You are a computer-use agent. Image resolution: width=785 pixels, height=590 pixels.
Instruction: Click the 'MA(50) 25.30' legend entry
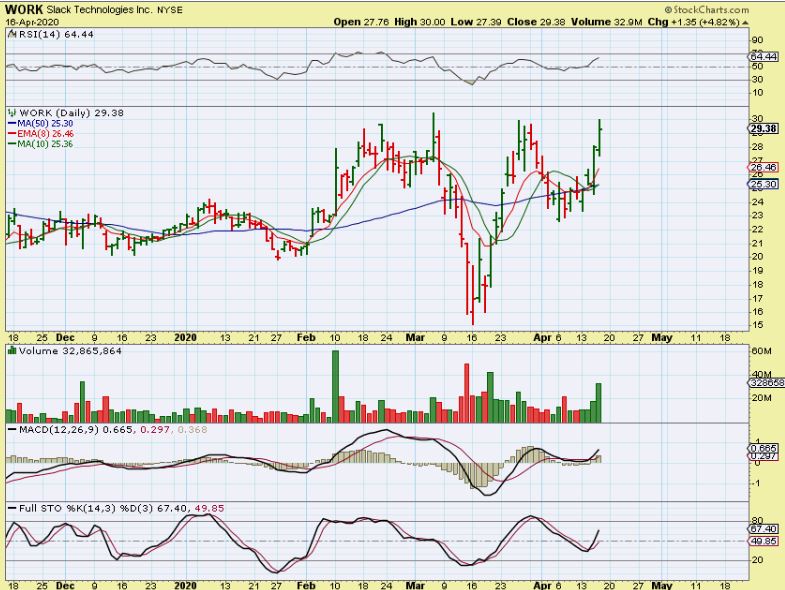(45, 123)
